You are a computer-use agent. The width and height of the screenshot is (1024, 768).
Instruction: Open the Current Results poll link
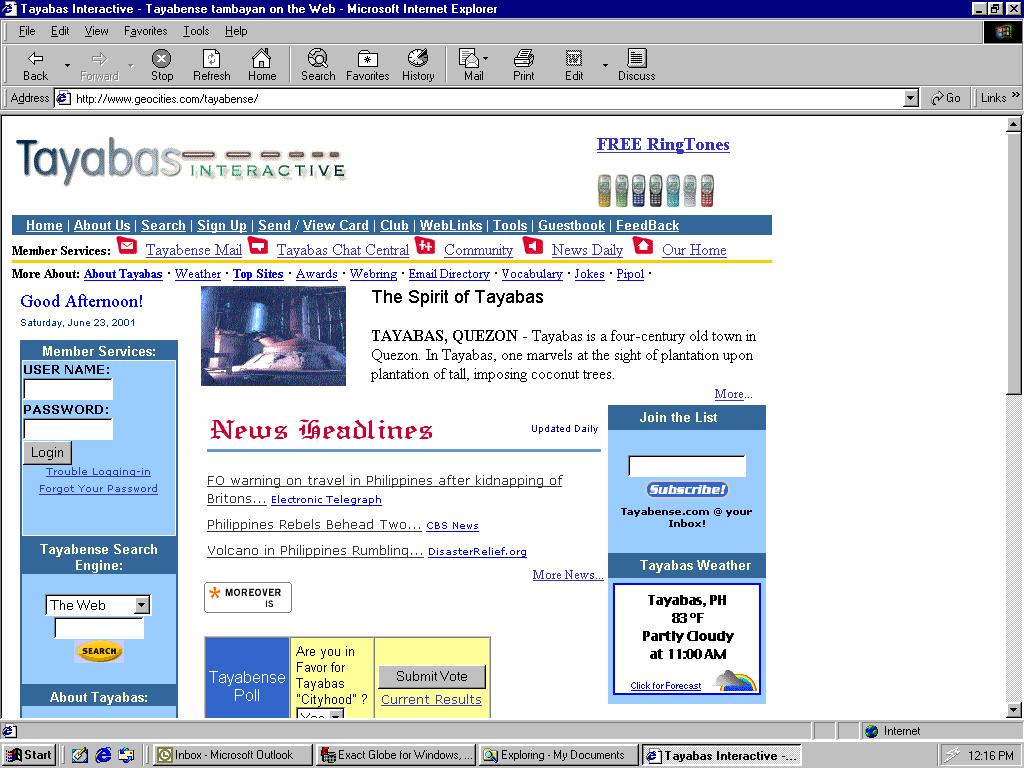(431, 699)
